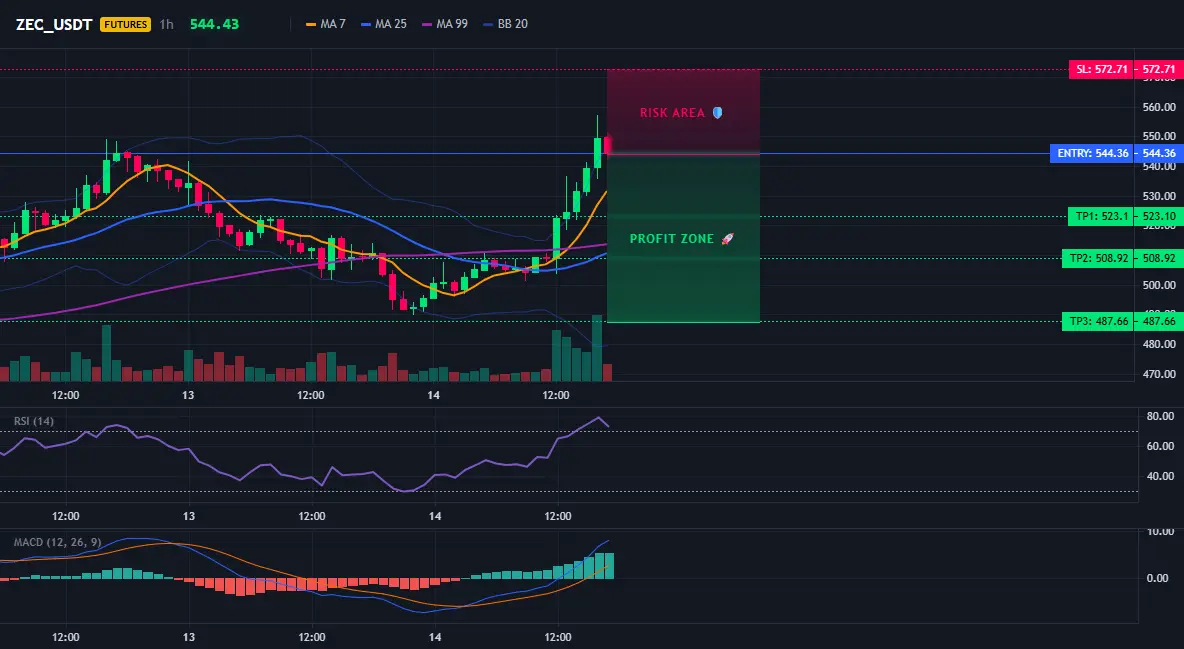The width and height of the screenshot is (1184, 649).
Task: Toggle the BB 20 legend entry
Action: (x=505, y=24)
